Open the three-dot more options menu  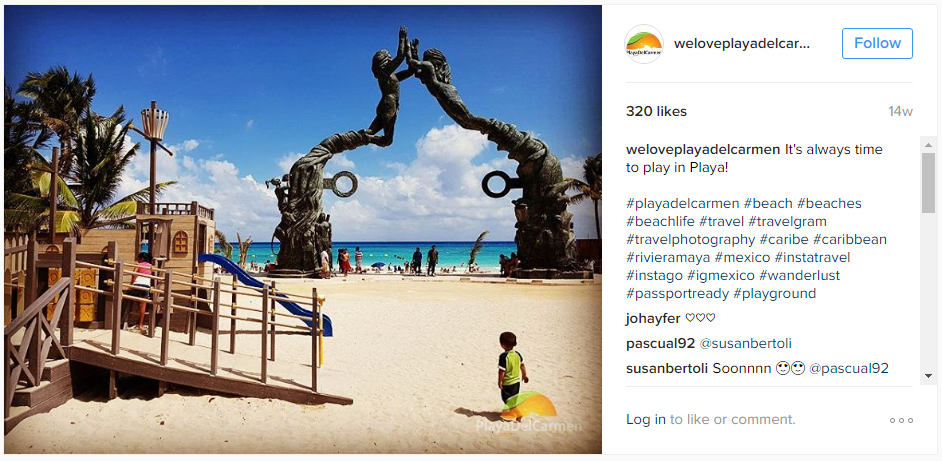pyautogui.click(x=902, y=420)
